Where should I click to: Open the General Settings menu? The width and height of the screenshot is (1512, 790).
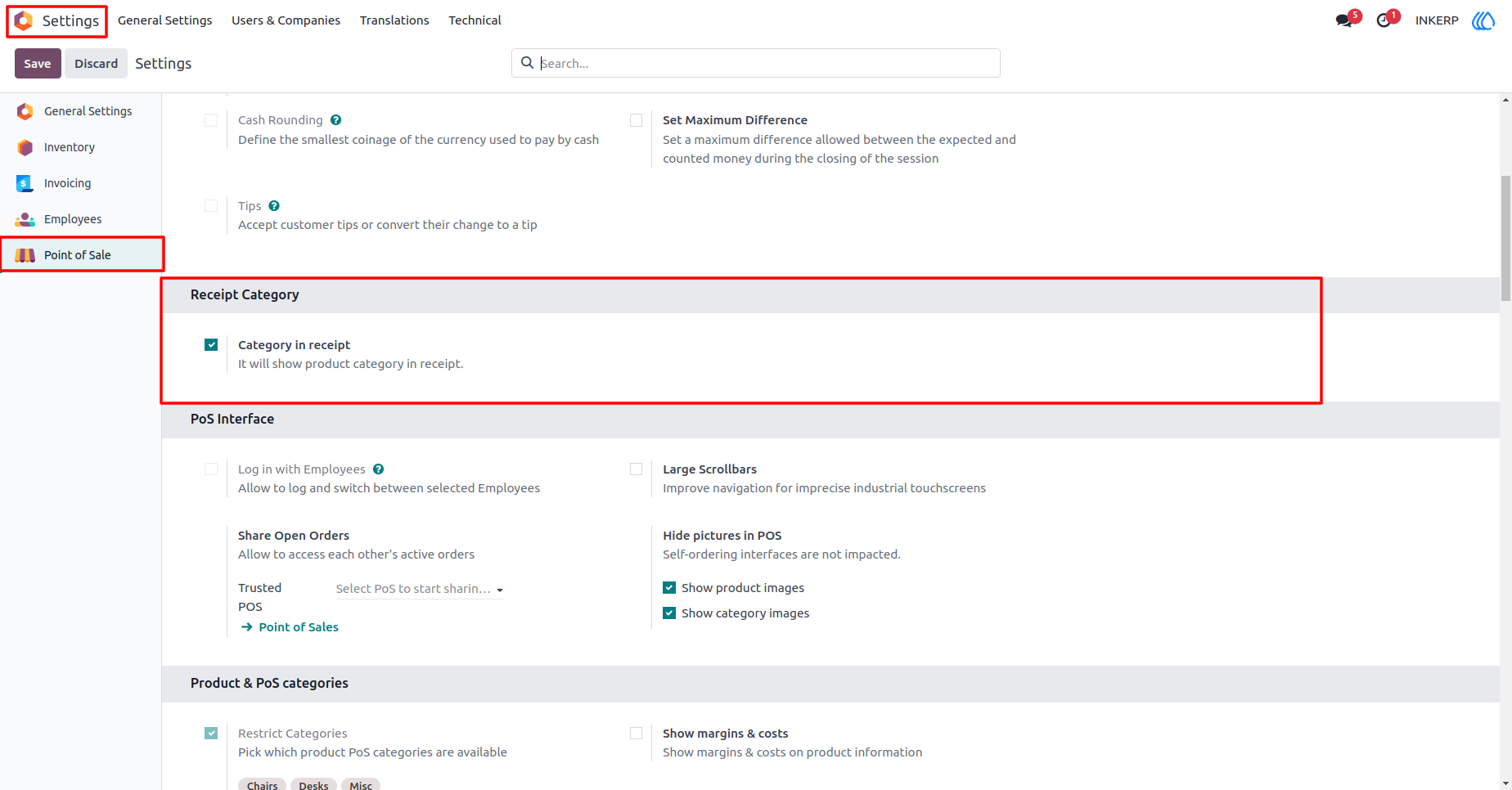point(165,20)
